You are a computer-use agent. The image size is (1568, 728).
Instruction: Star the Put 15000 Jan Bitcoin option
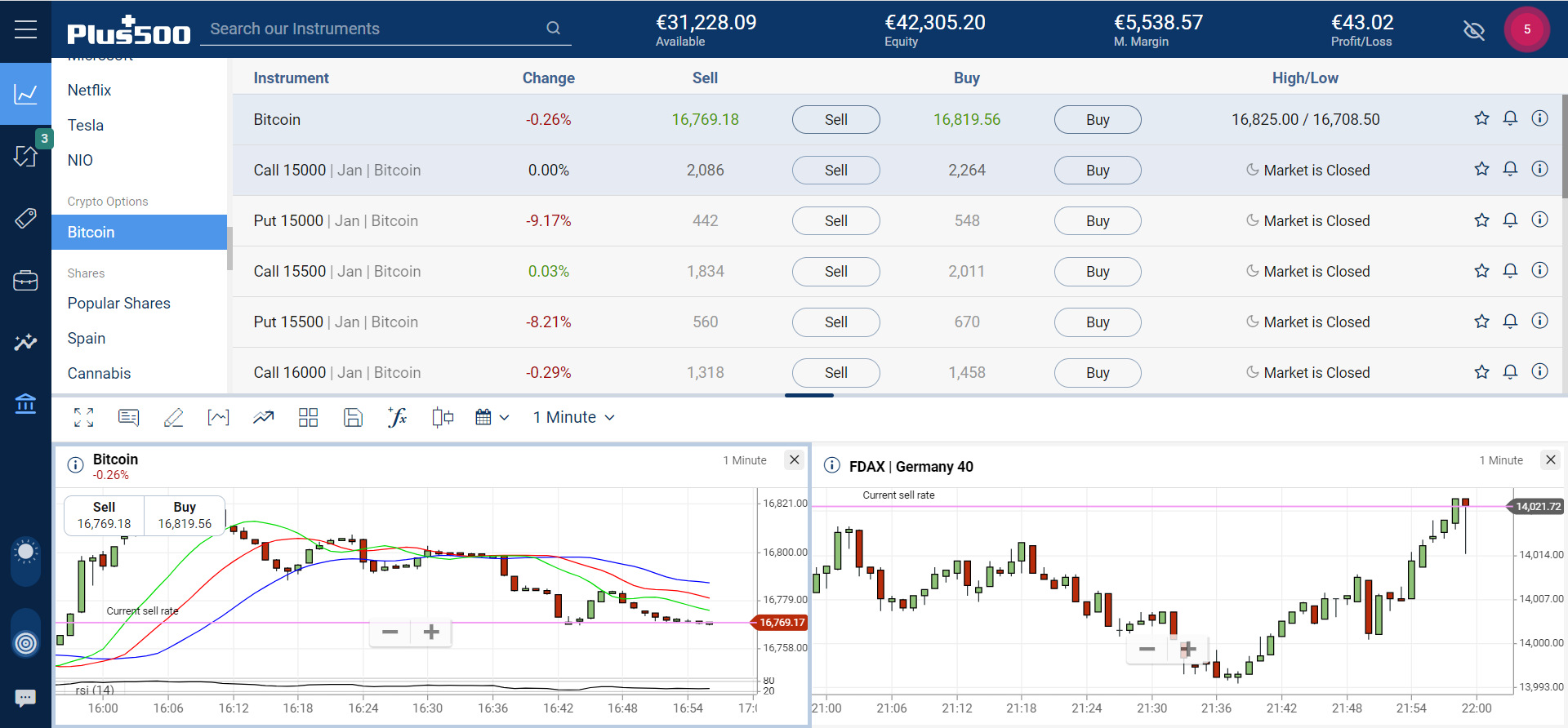click(x=1481, y=220)
